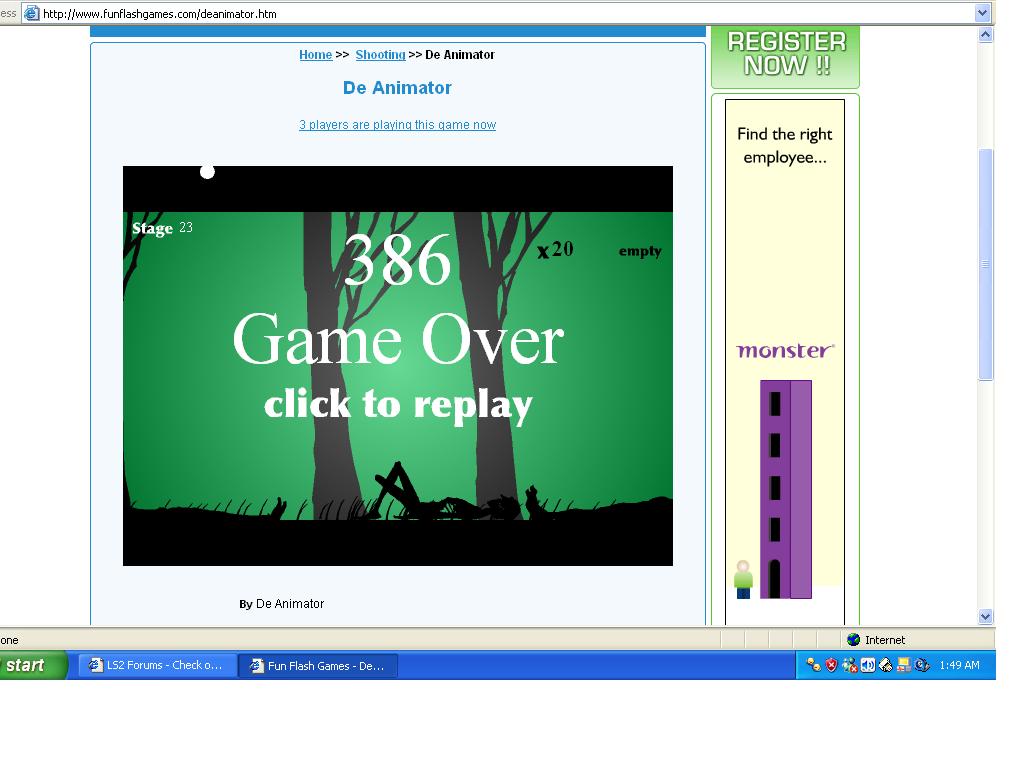Click the Windows Messenger tray icon with red X
The width and height of the screenshot is (1024, 768).
pos(849,665)
